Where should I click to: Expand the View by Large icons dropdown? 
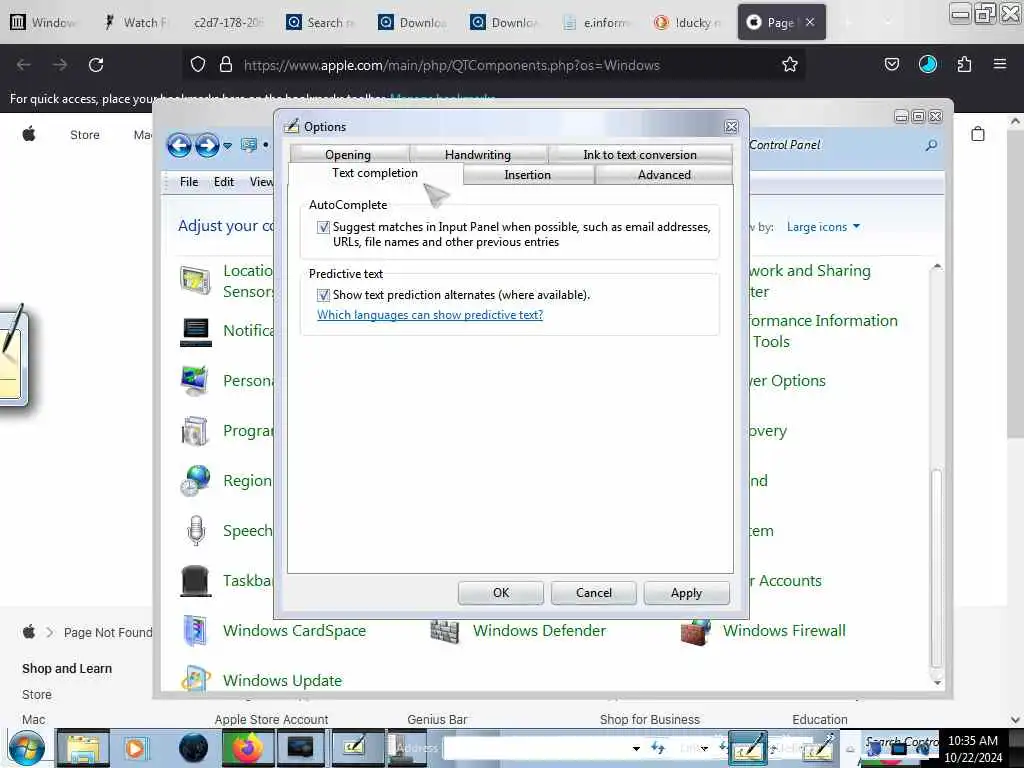coord(823,227)
